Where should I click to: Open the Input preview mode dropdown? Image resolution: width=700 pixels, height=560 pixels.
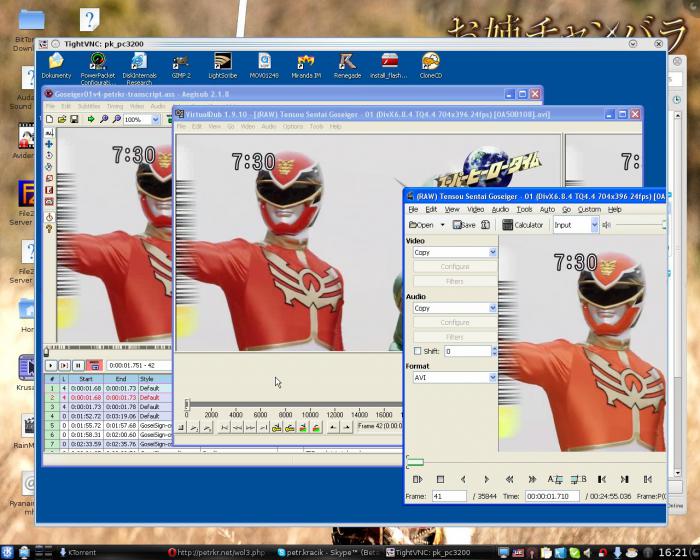click(x=575, y=225)
